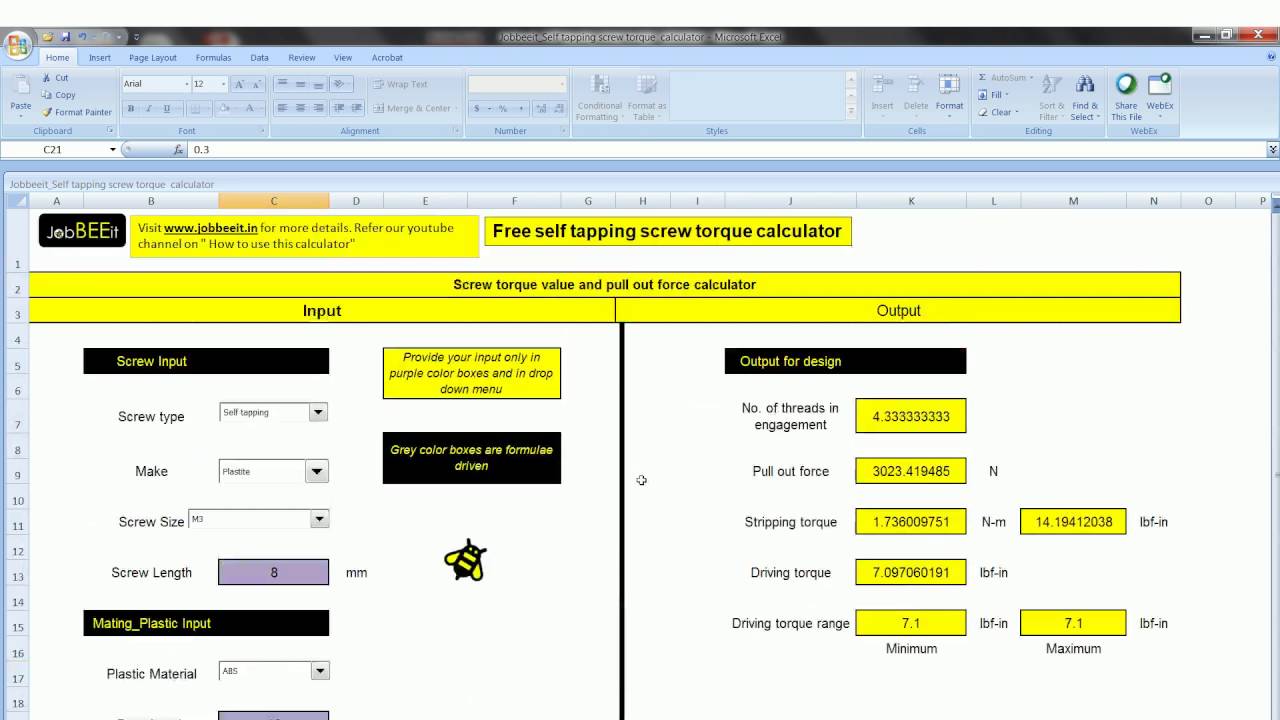Click the formula bar value 0.3
This screenshot has height=720, width=1280.
202,149
